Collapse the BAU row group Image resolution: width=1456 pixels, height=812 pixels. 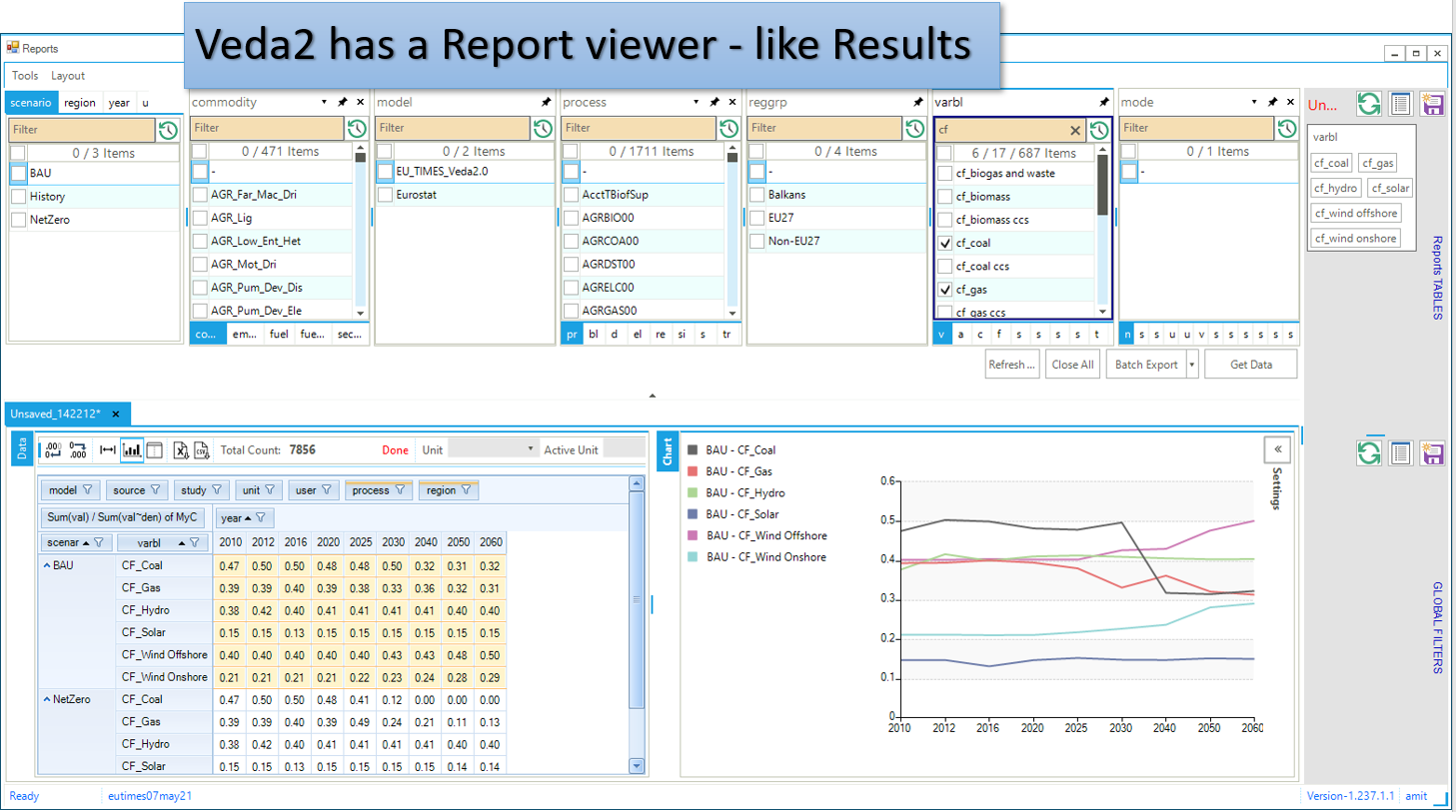coord(47,565)
